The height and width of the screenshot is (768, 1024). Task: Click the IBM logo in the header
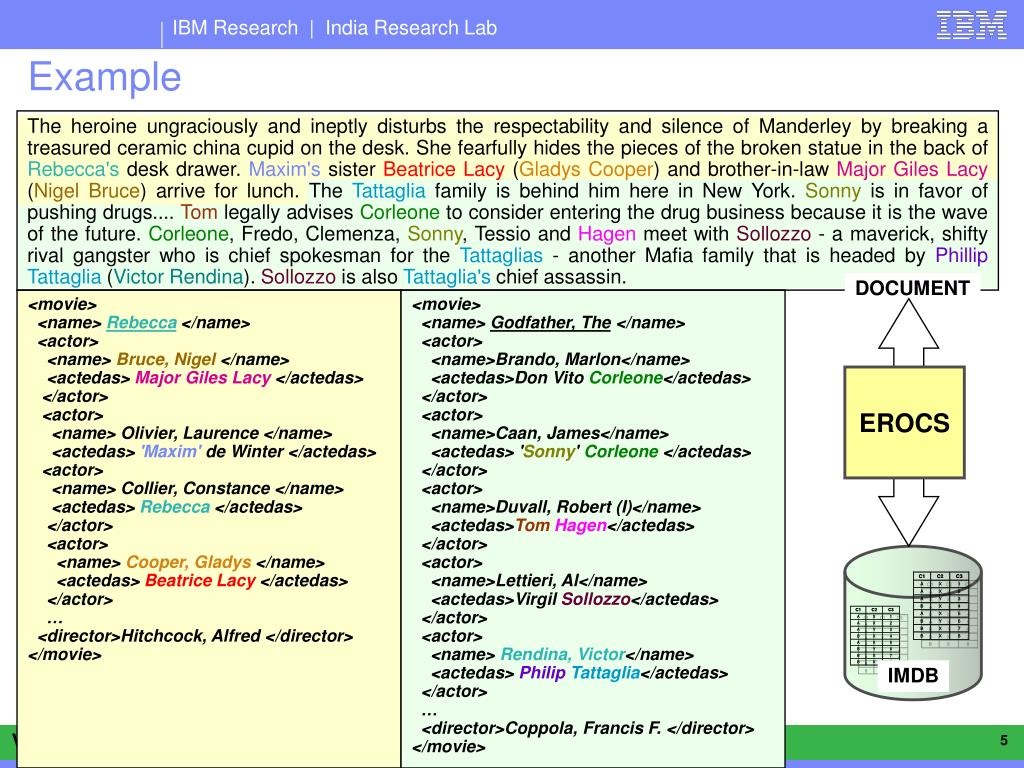(971, 25)
